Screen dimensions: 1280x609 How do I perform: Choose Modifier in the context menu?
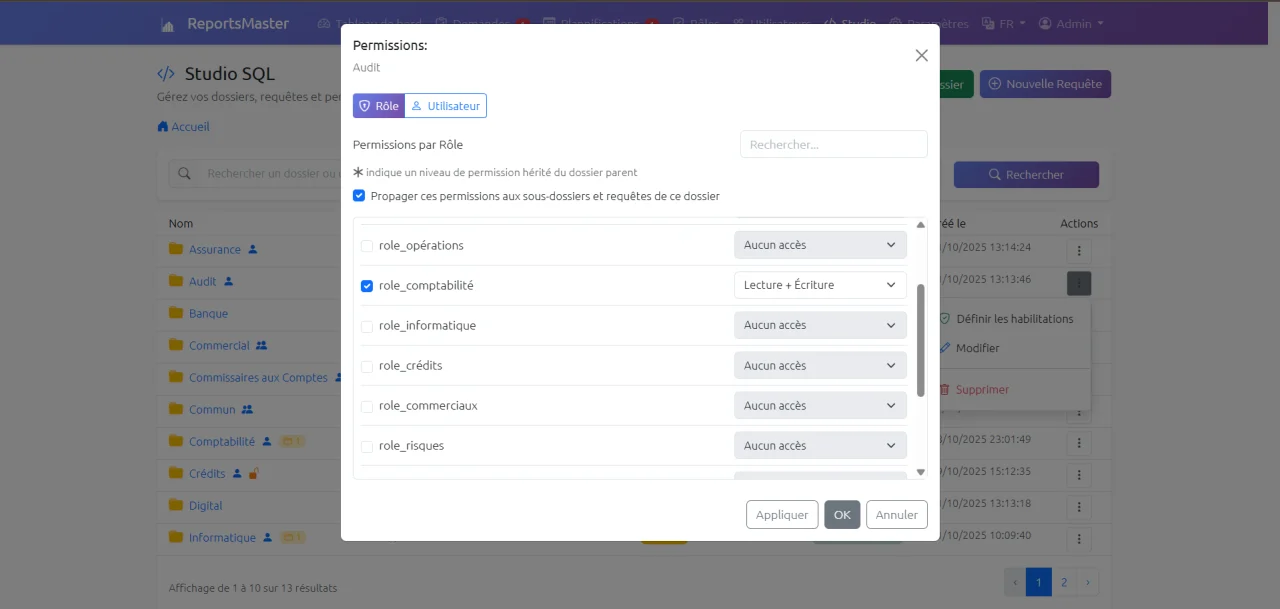click(968, 348)
